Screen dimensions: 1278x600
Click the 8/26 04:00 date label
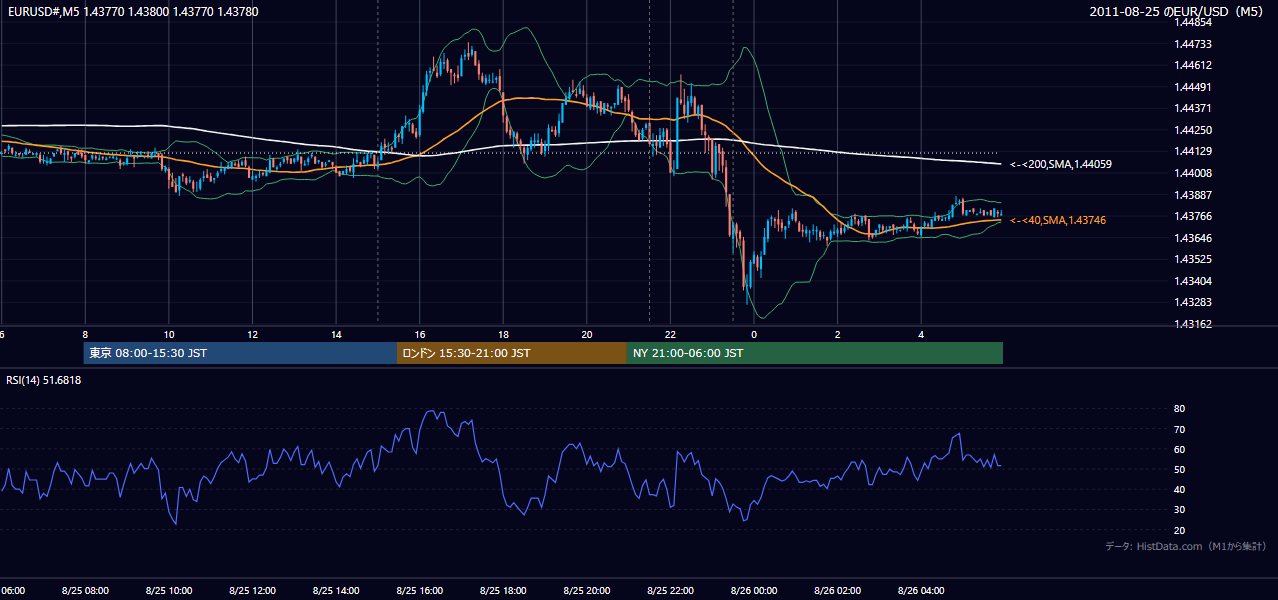(x=922, y=590)
